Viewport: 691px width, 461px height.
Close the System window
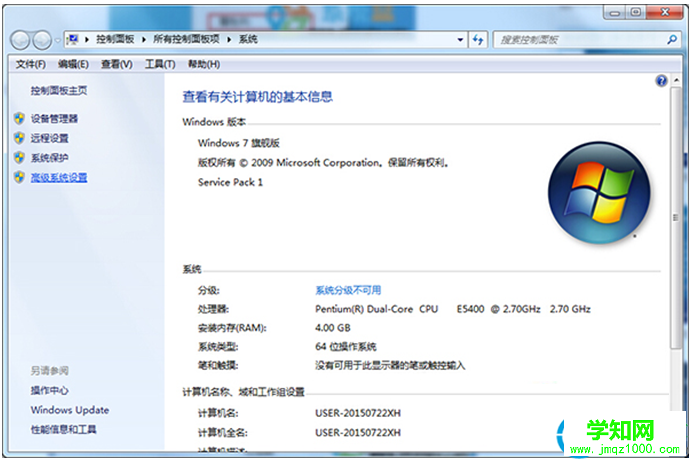[665, 13]
